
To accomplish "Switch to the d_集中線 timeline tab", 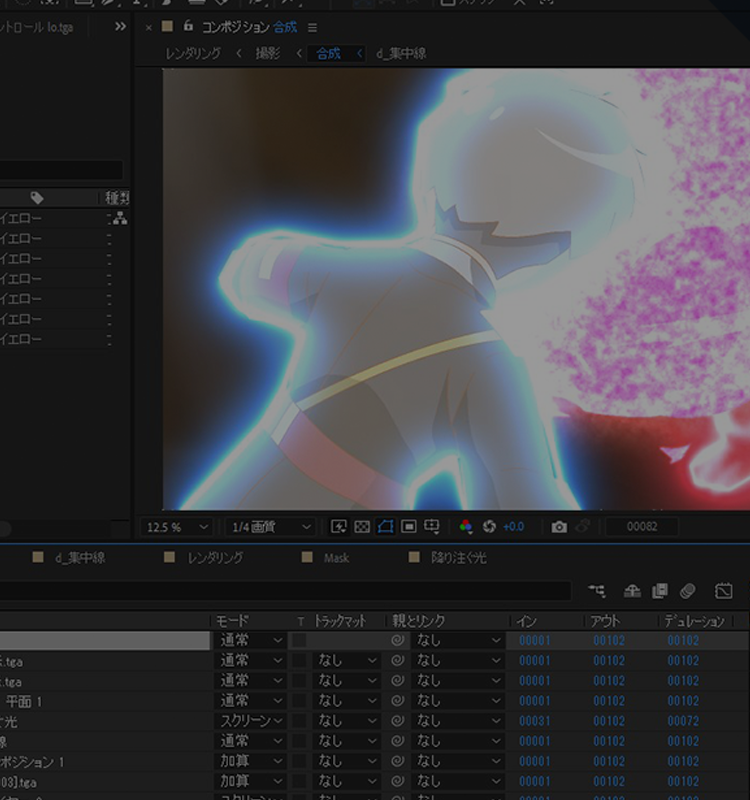I will coord(80,558).
